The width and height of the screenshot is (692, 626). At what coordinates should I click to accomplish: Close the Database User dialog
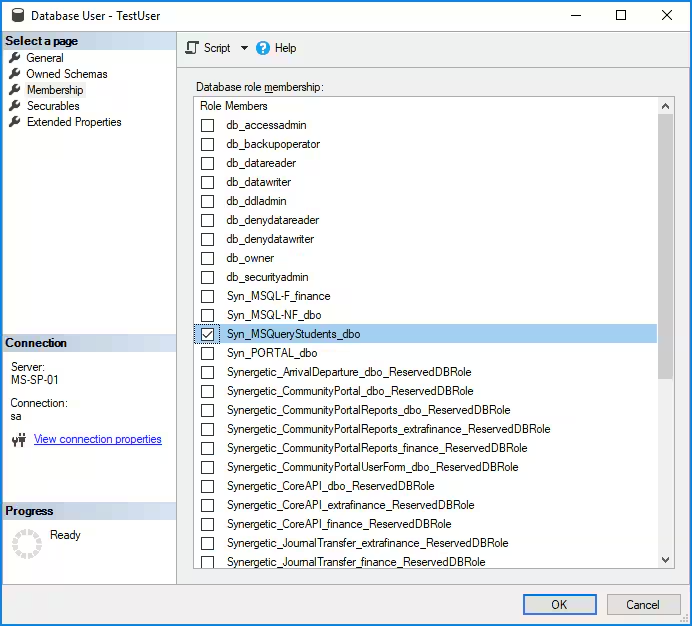667,15
